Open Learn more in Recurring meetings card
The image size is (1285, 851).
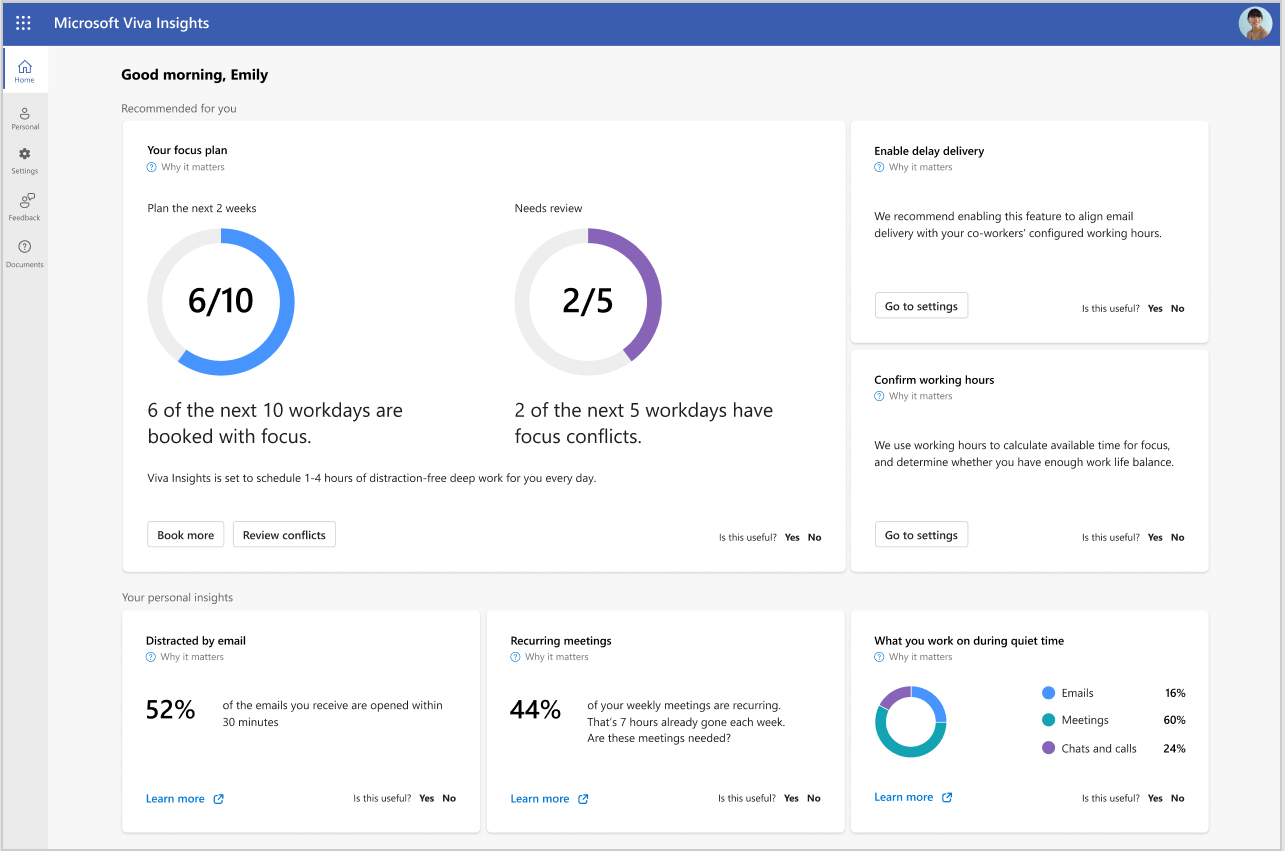[x=539, y=799]
